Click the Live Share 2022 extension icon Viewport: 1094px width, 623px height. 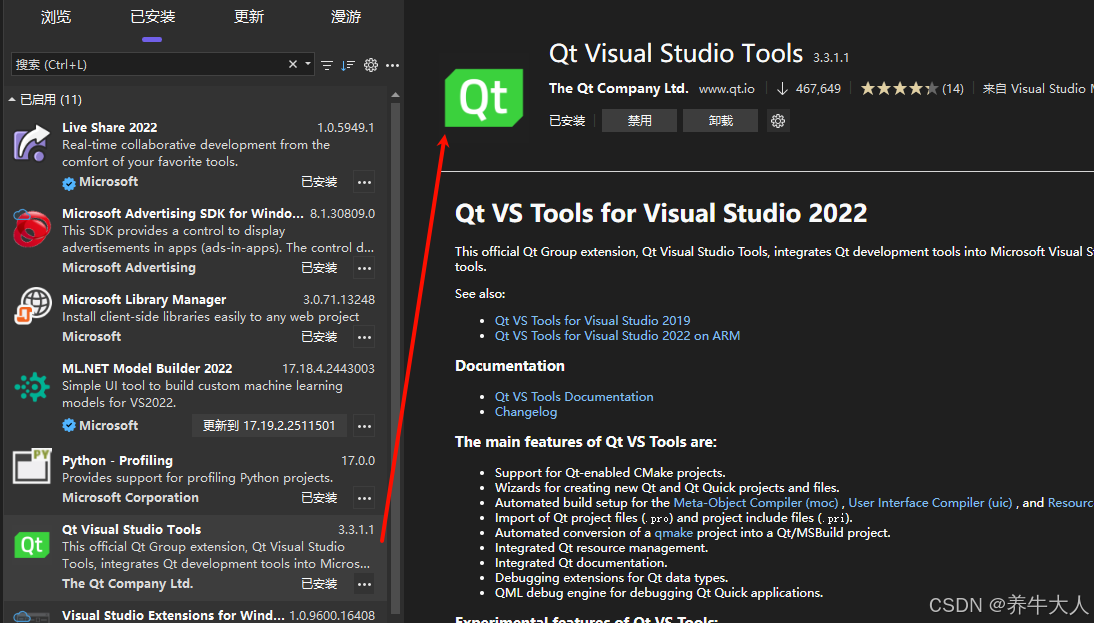[31, 143]
